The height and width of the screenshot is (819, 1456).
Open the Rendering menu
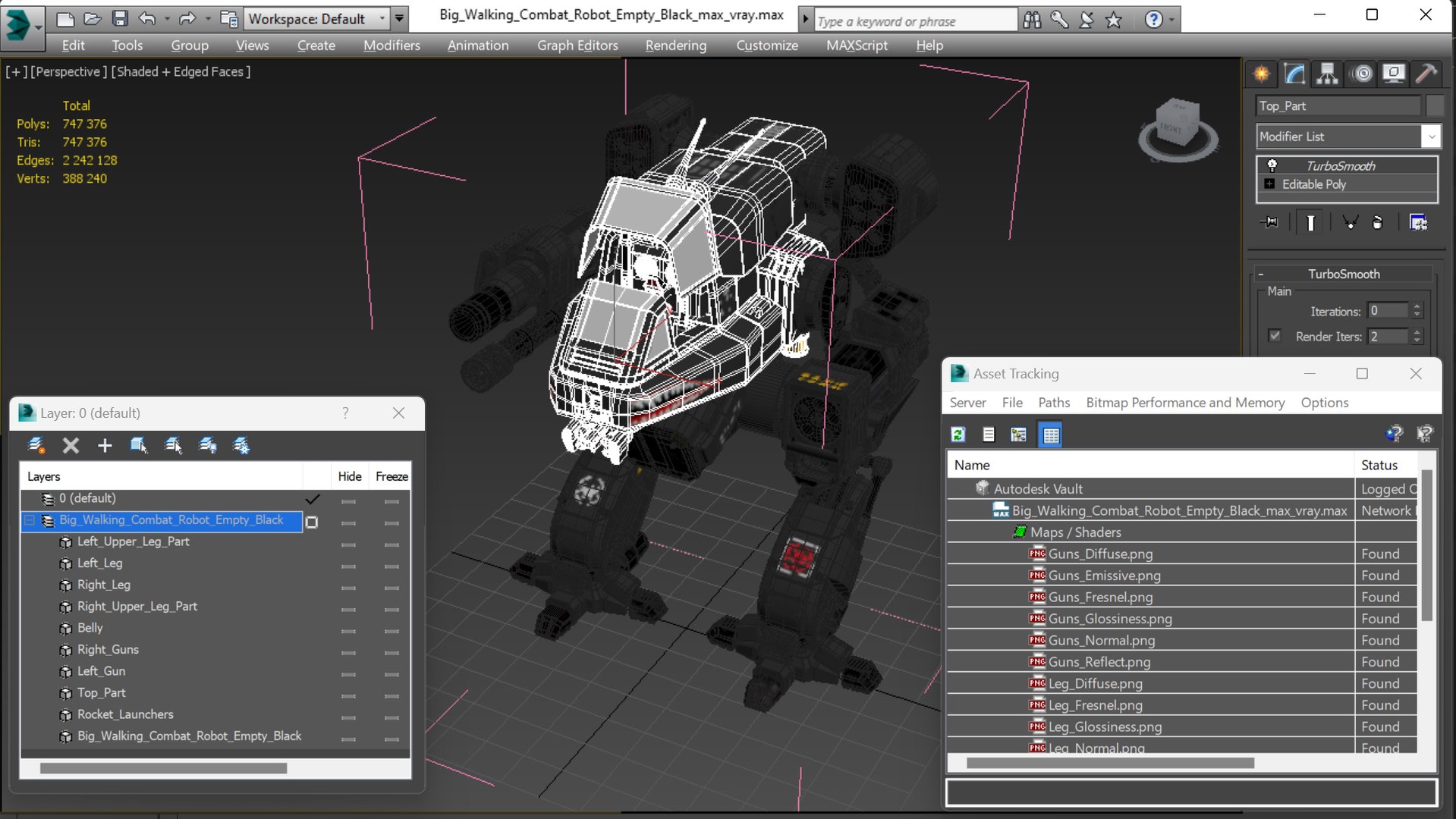point(675,45)
